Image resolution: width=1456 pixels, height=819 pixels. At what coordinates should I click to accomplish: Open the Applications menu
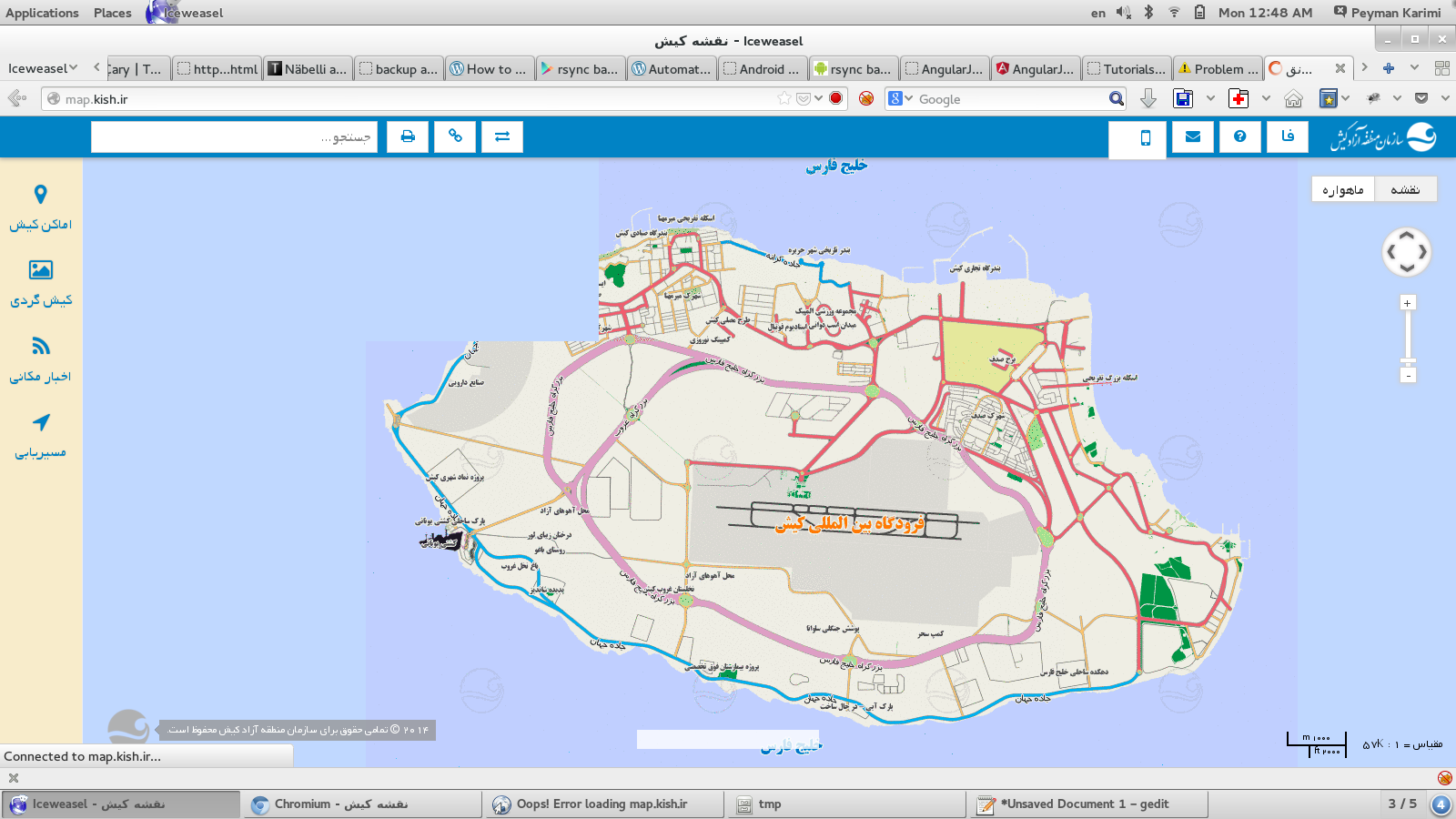point(42,13)
